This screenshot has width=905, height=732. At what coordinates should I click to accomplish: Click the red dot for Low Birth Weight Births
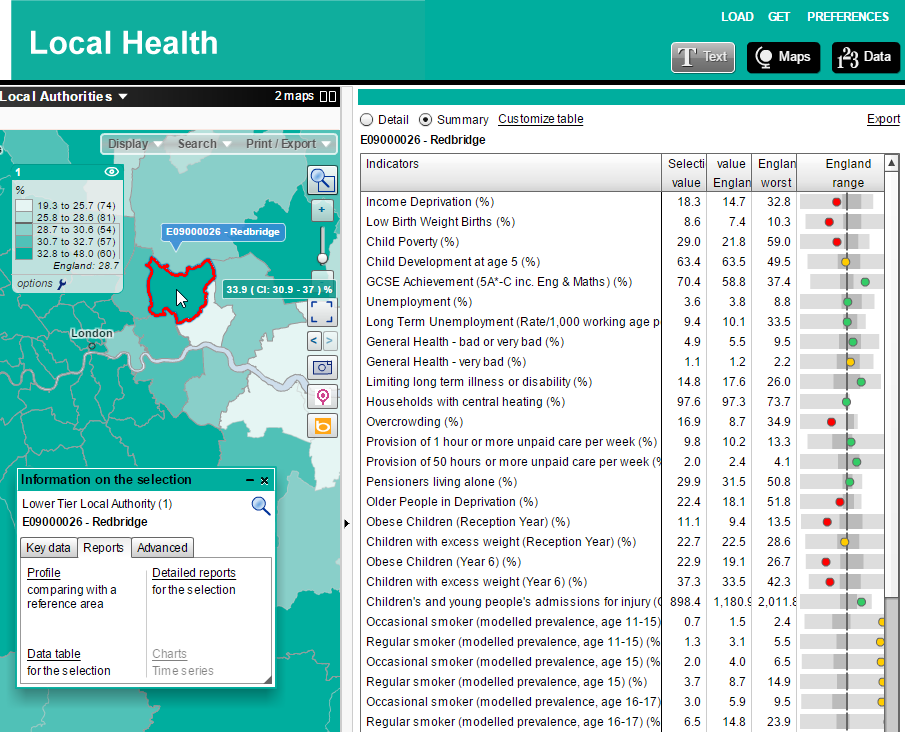[x=829, y=222]
